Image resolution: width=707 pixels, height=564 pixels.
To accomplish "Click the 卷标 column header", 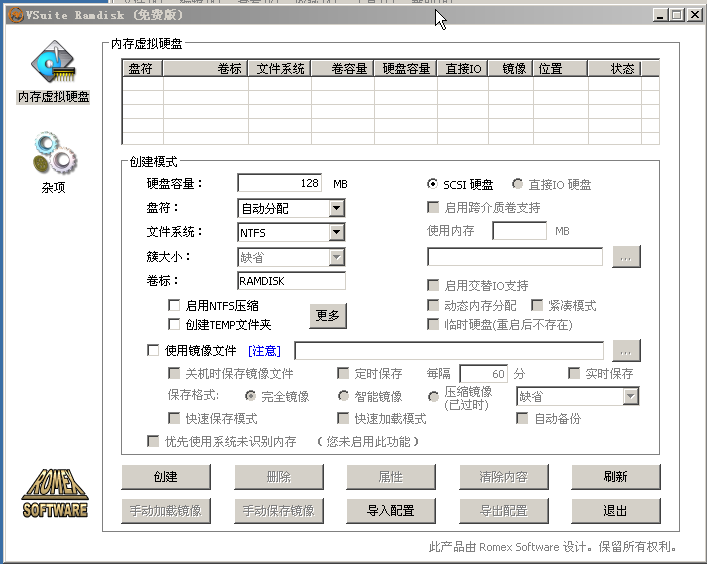I will coord(206,69).
